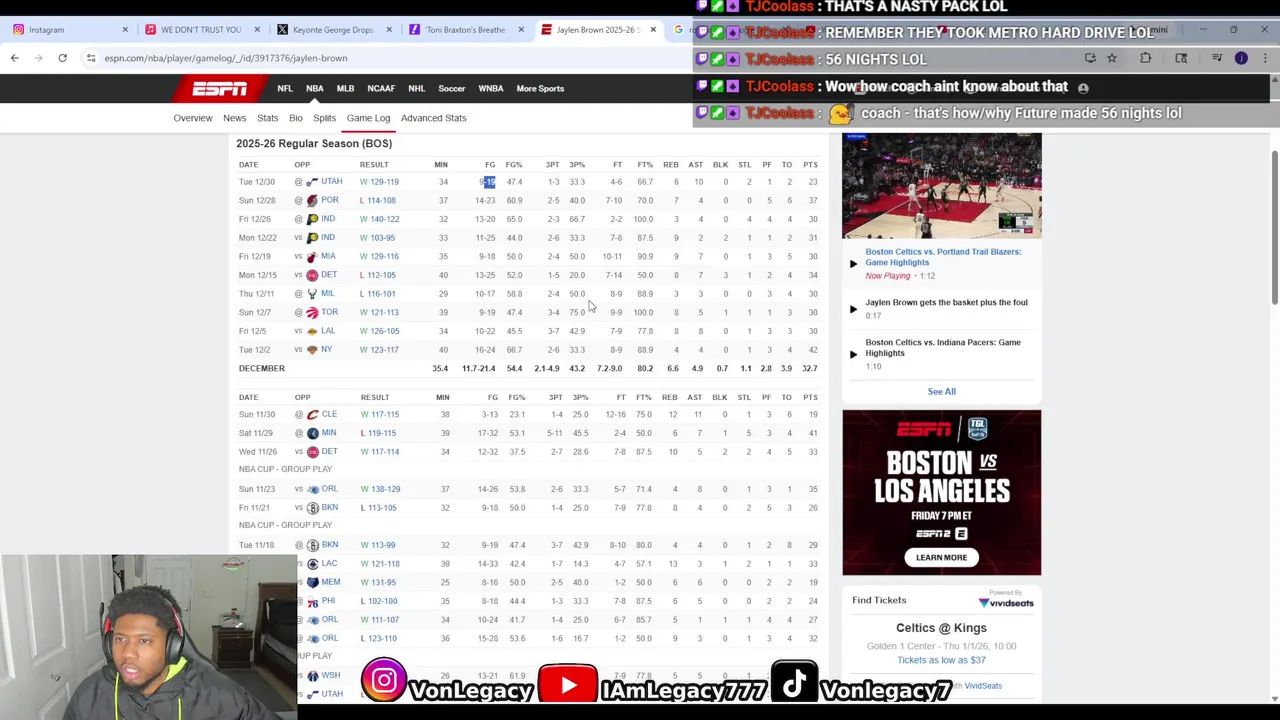Click the 'See All' videos link
This screenshot has height=720, width=1280.
click(x=941, y=392)
